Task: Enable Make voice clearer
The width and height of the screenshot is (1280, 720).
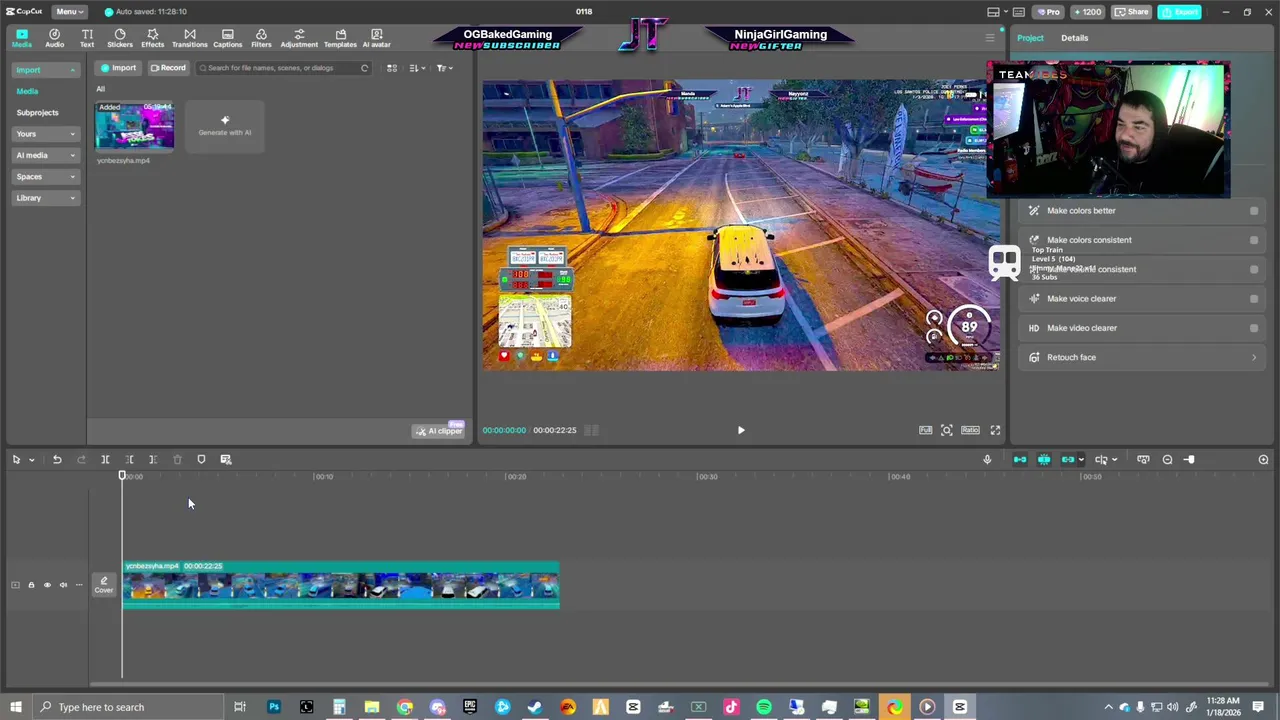Action: click(1254, 299)
